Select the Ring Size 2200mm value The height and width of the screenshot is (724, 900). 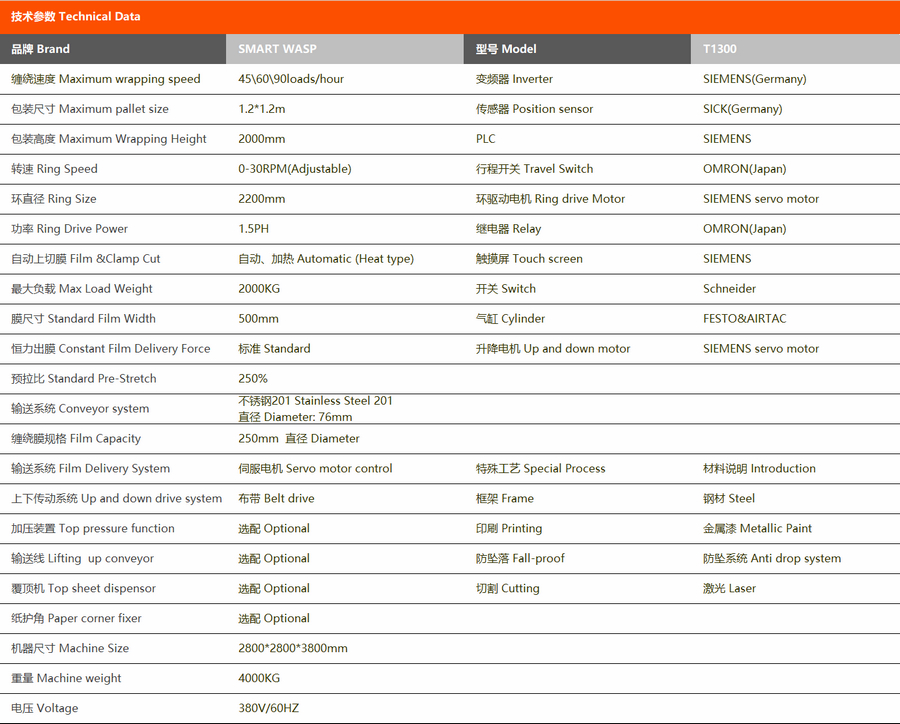(262, 199)
